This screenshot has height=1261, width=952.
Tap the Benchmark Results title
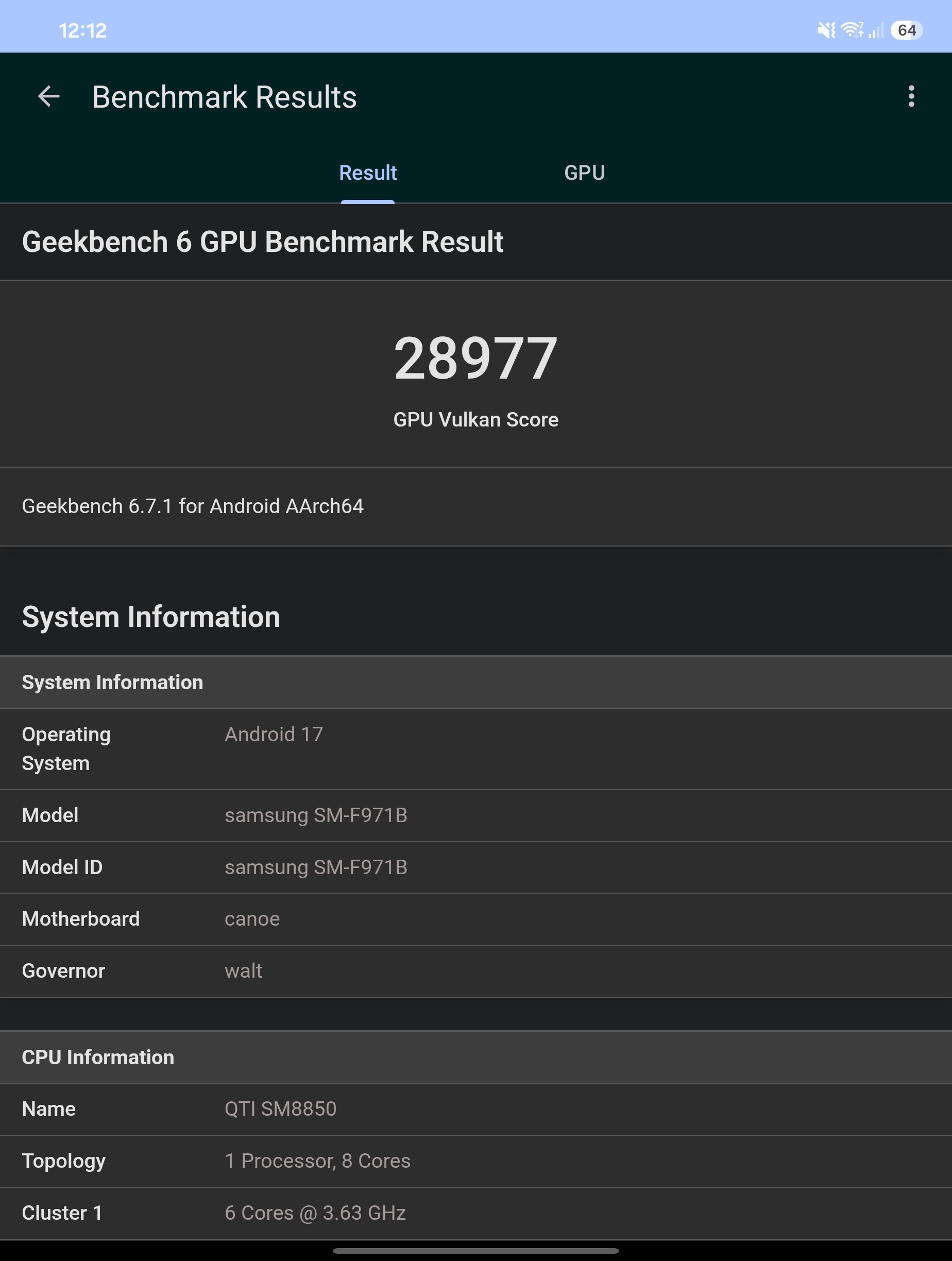pos(225,97)
